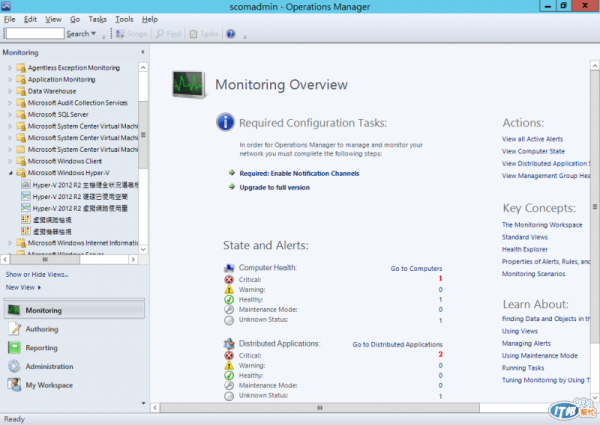Click the Monitoring Overview monitor icon
This screenshot has width=600, height=425.
189,84
